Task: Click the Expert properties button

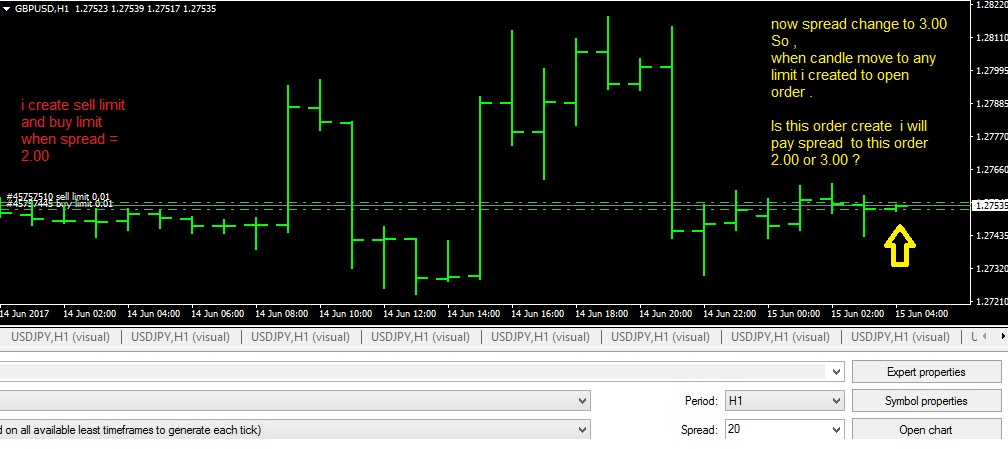Action: click(926, 372)
